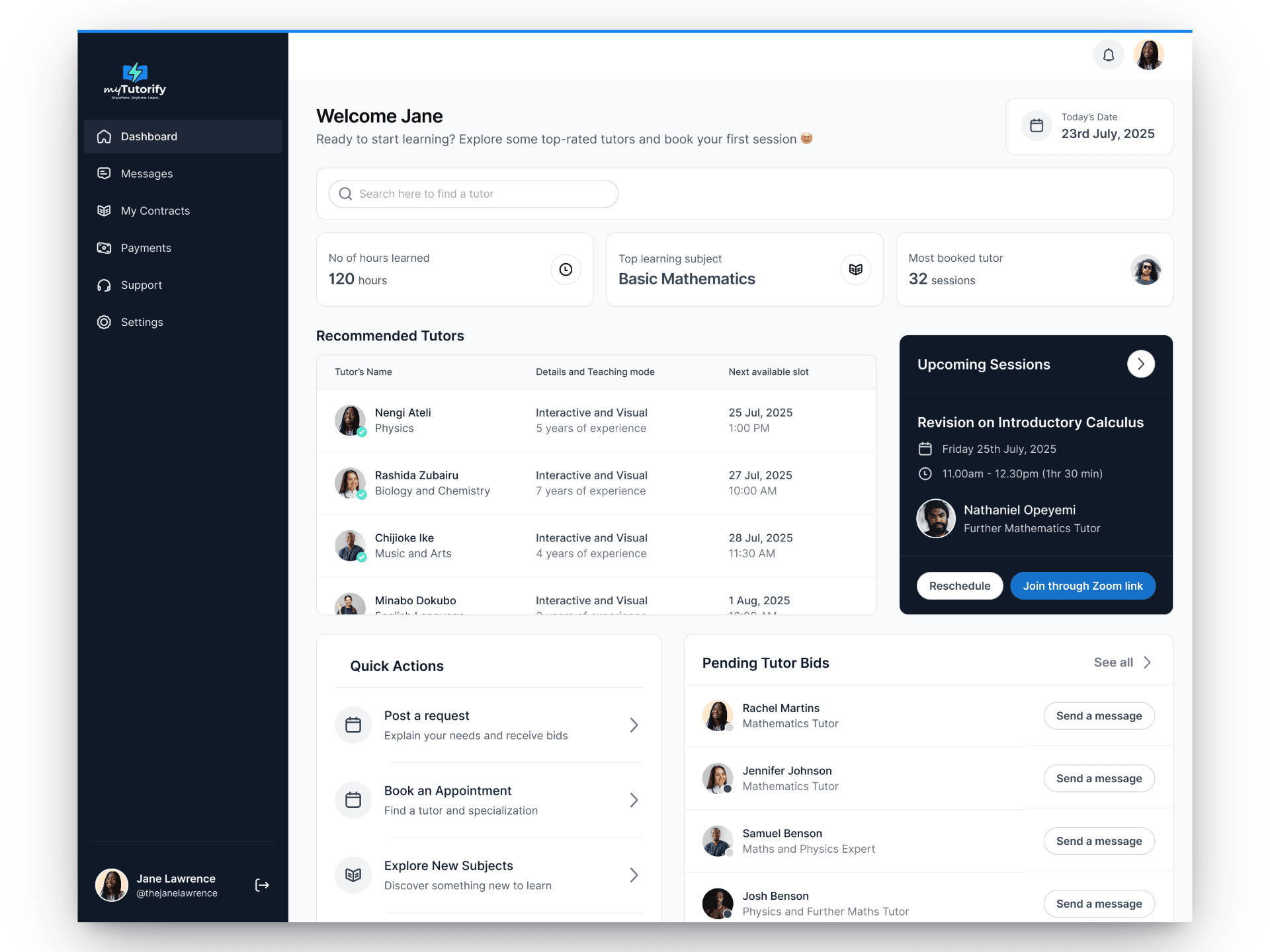Screen dimensions: 1270x952
Task: Expand Book an Appointment chevron arrow
Action: [634, 800]
